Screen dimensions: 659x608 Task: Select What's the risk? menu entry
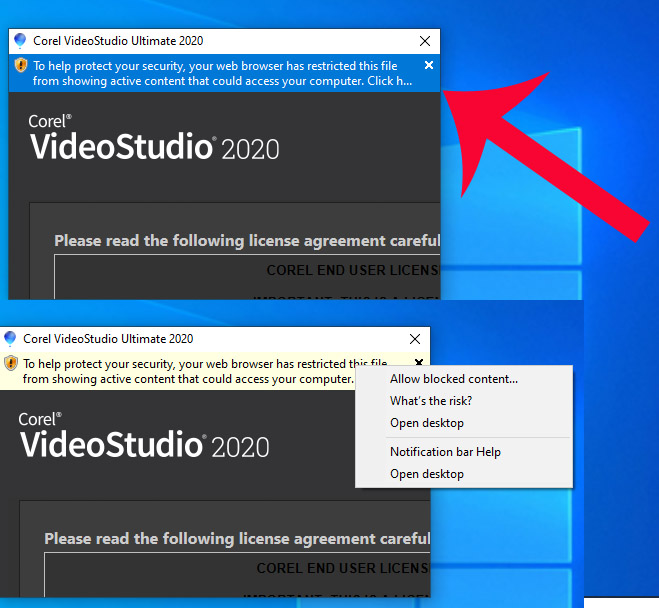click(431, 401)
